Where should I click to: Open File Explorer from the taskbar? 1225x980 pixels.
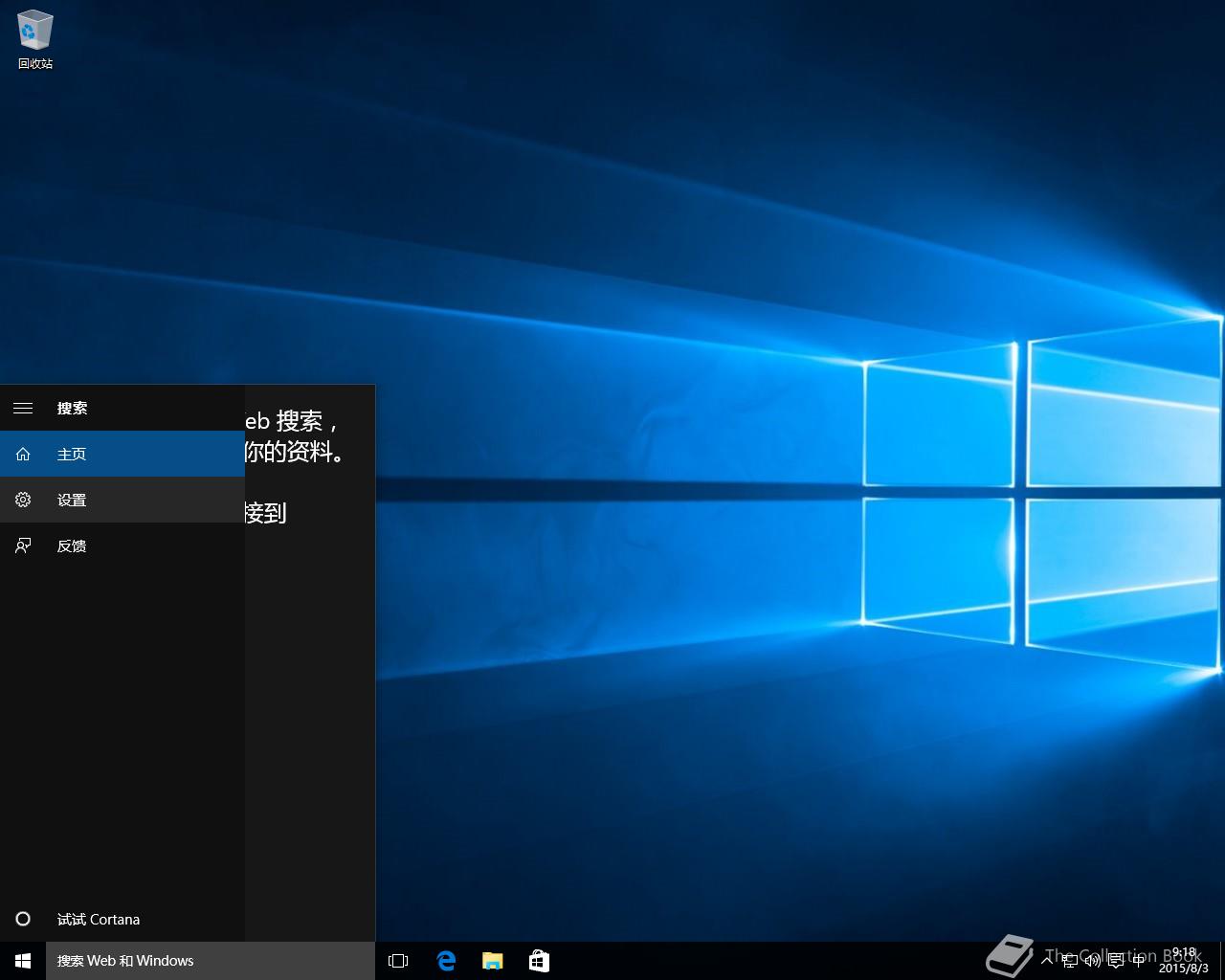(492, 961)
